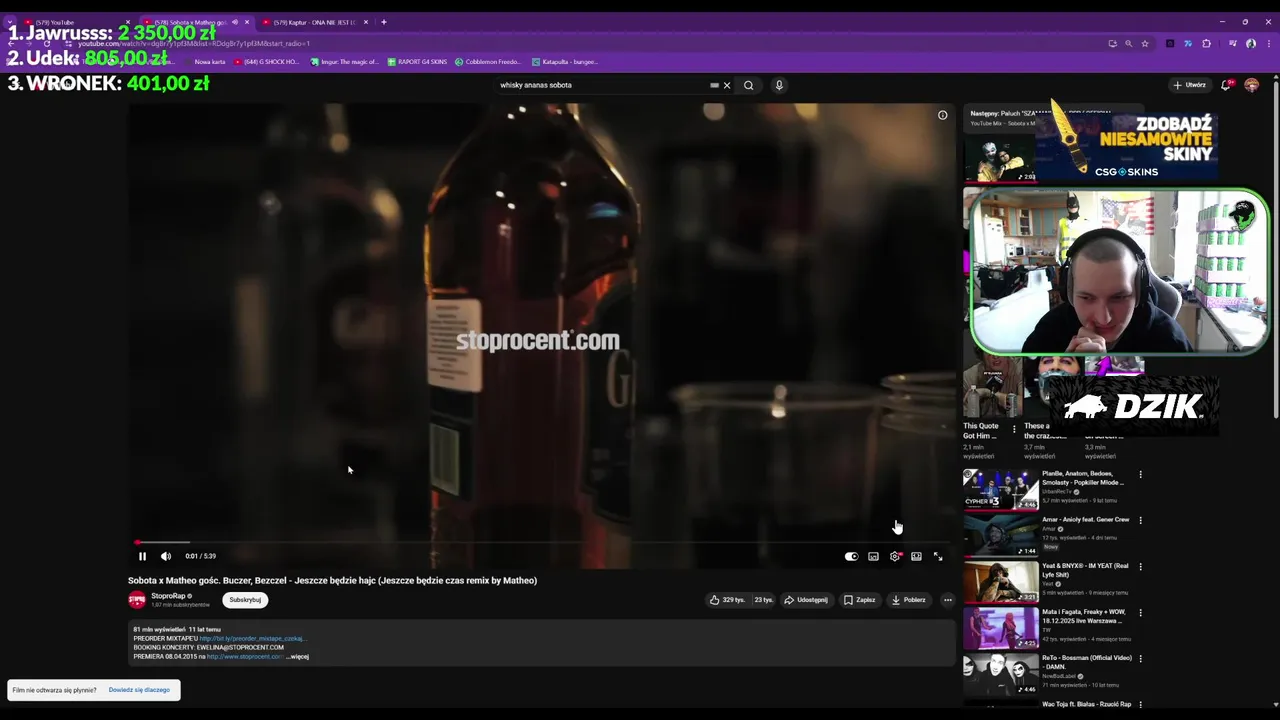The height and width of the screenshot is (720, 1280).
Task: Open the 'Katapulta - bungee...' bookmark
Action: 565,62
